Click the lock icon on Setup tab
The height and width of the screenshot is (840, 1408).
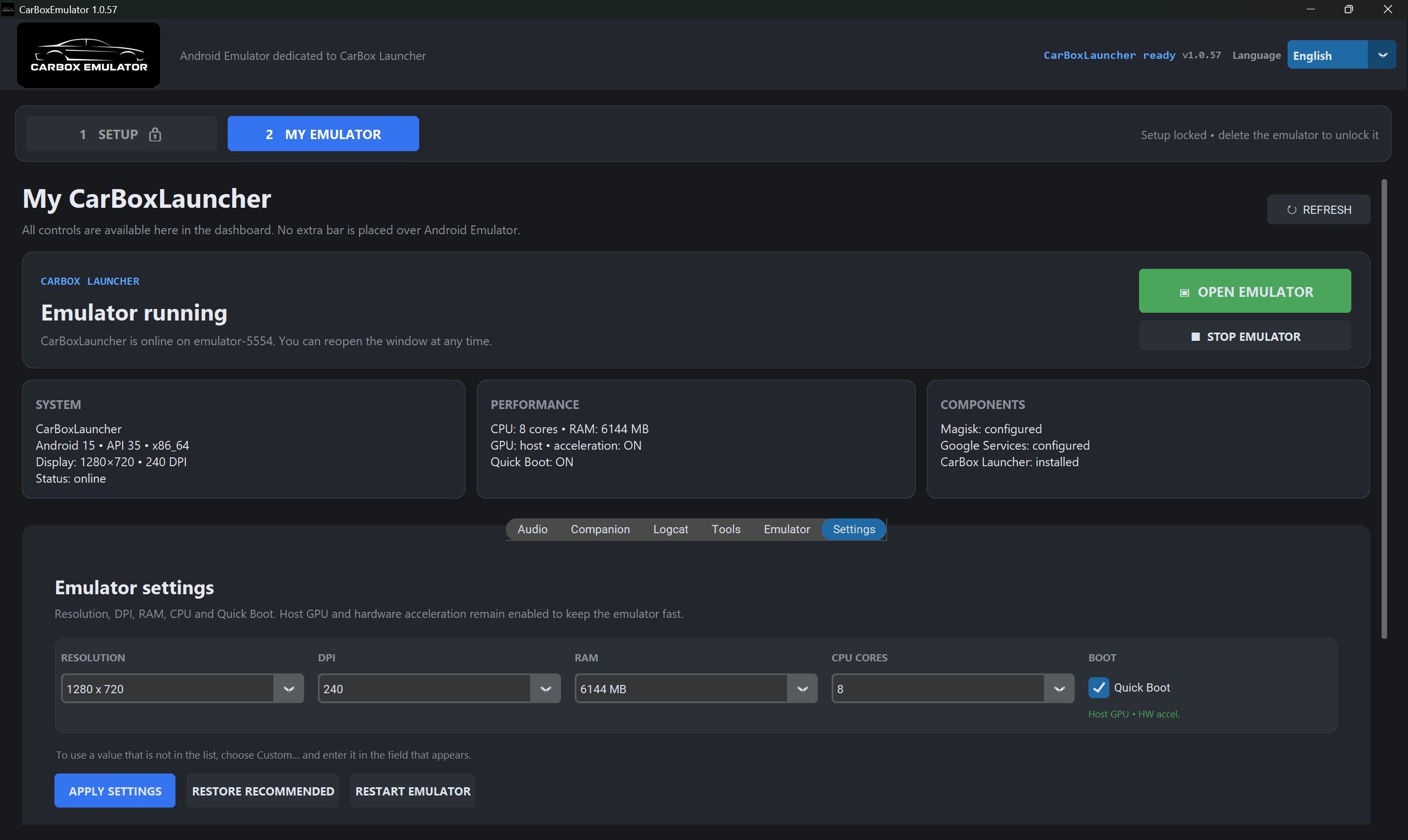point(155,134)
